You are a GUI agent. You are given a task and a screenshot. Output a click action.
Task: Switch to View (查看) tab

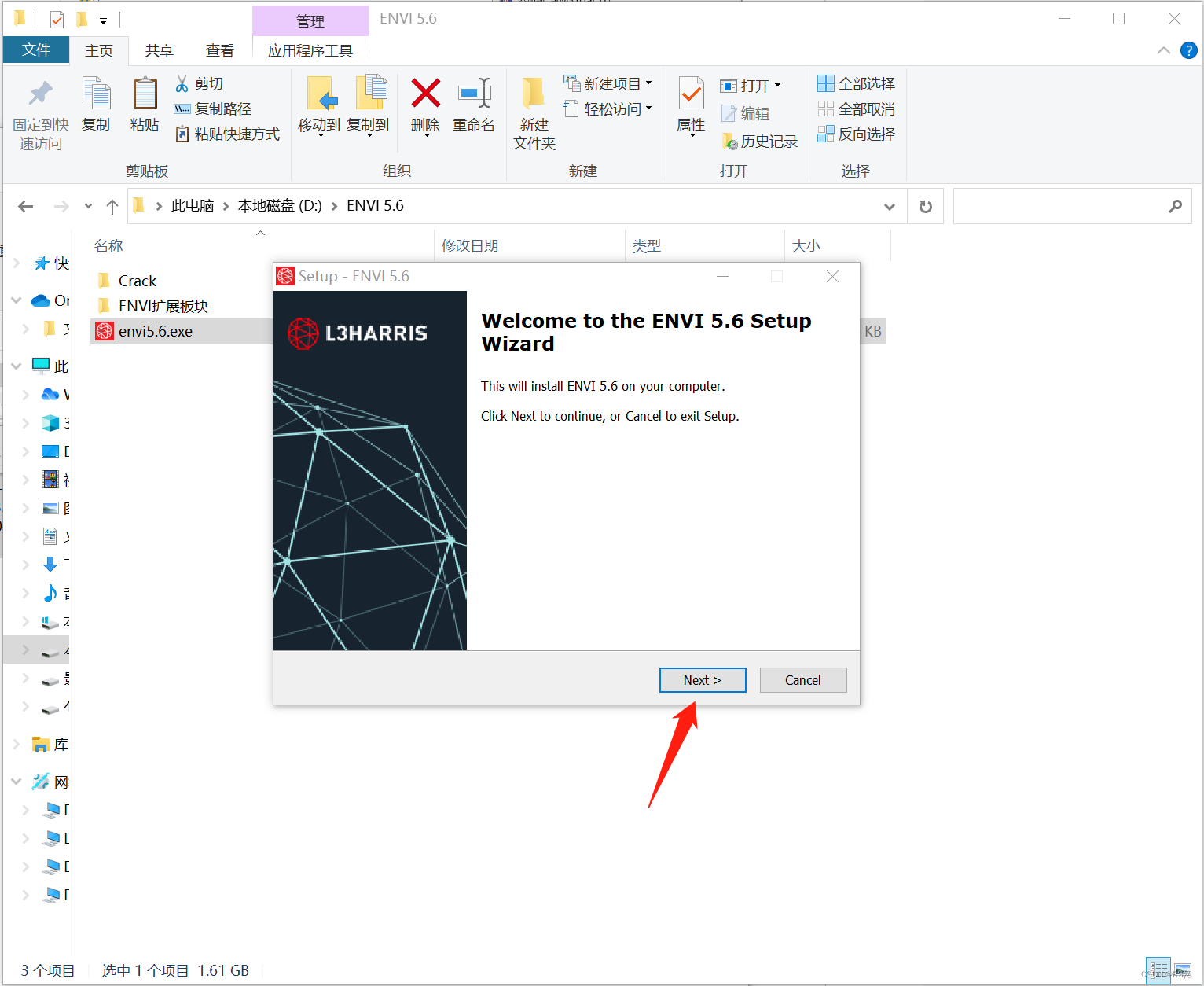tap(220, 50)
